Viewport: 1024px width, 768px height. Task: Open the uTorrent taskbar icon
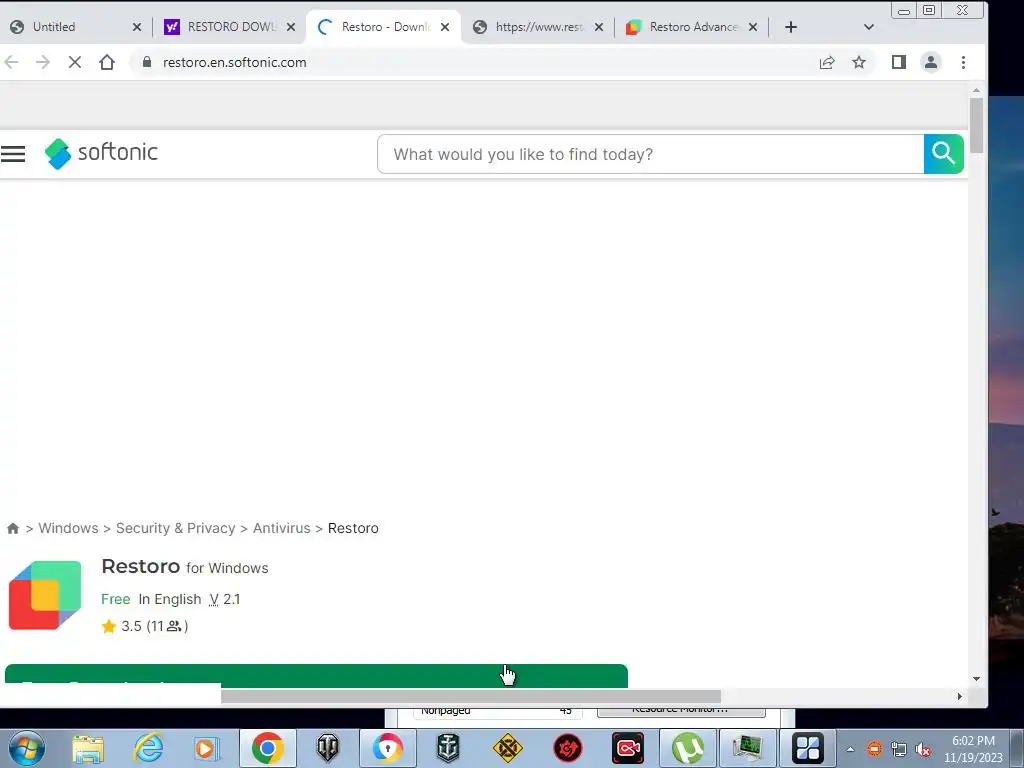click(x=688, y=748)
